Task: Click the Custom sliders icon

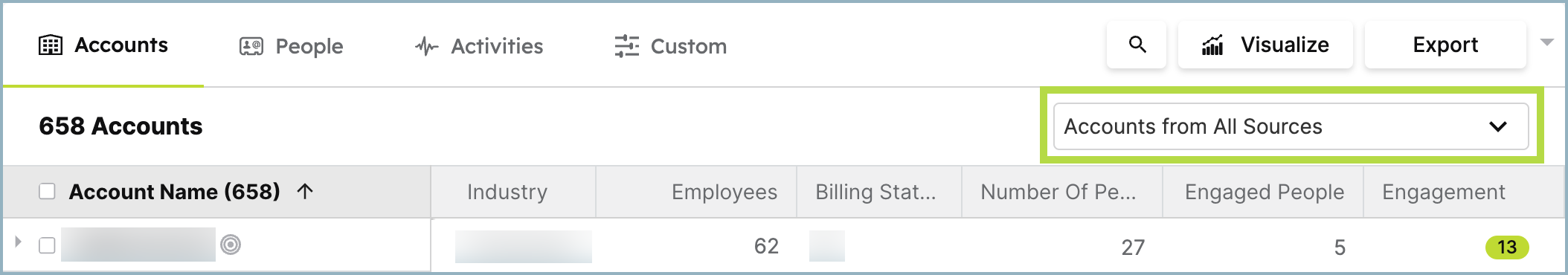Action: pyautogui.click(x=626, y=46)
